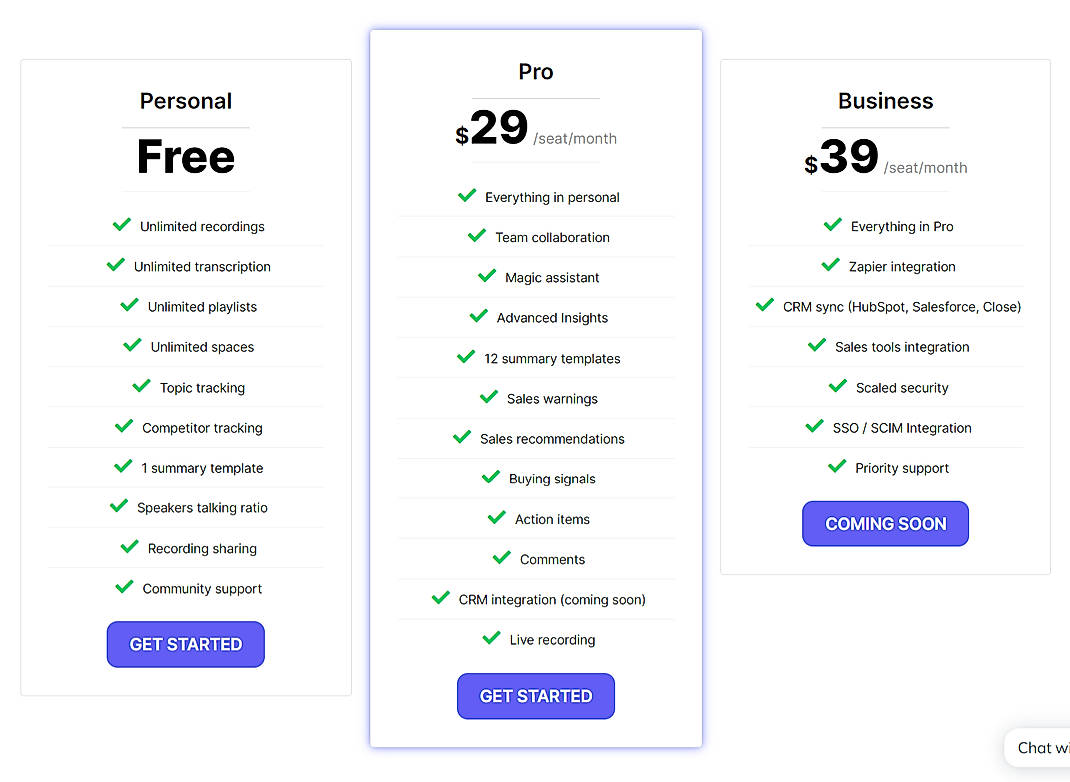Open the chat widget in the corner
The height and width of the screenshot is (782, 1070).
1040,747
